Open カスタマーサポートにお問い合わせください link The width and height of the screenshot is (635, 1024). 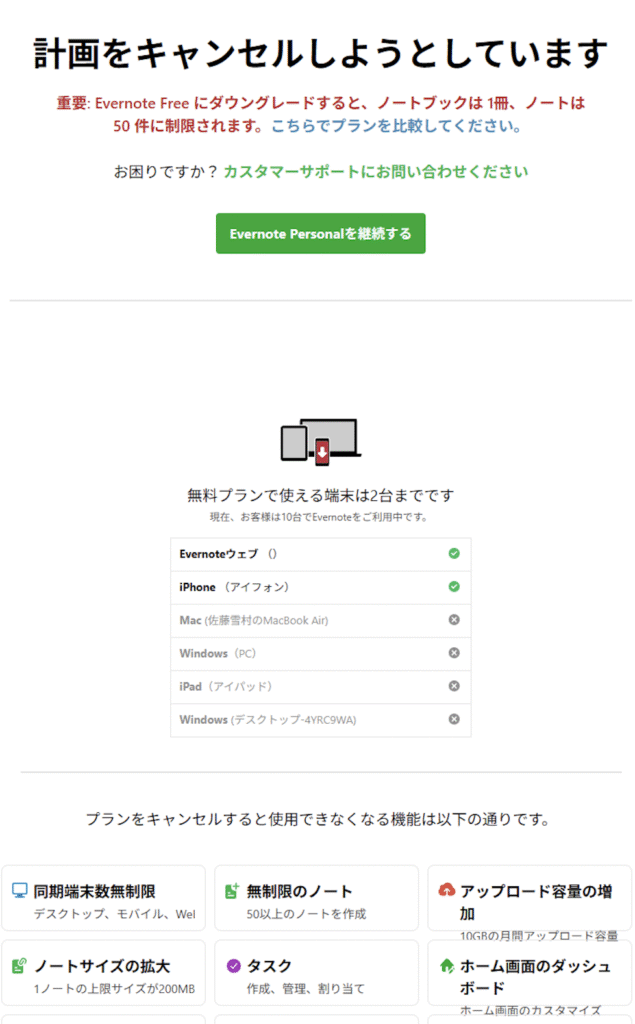click(x=376, y=172)
